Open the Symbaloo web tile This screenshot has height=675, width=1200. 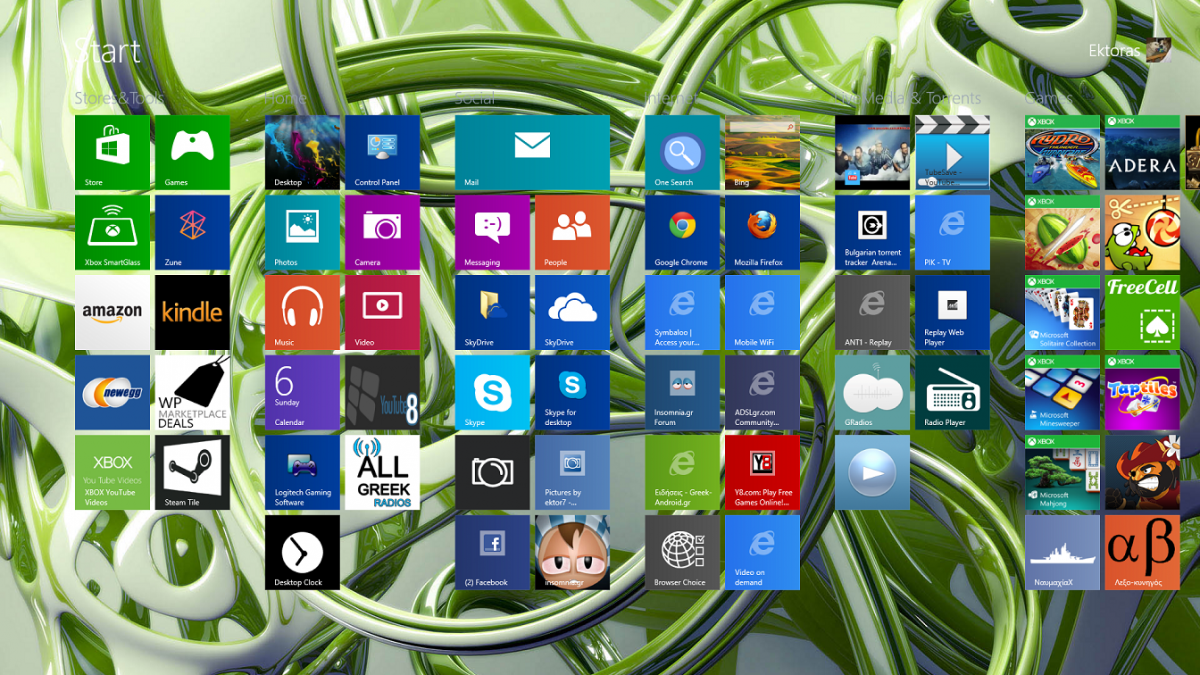click(x=682, y=312)
